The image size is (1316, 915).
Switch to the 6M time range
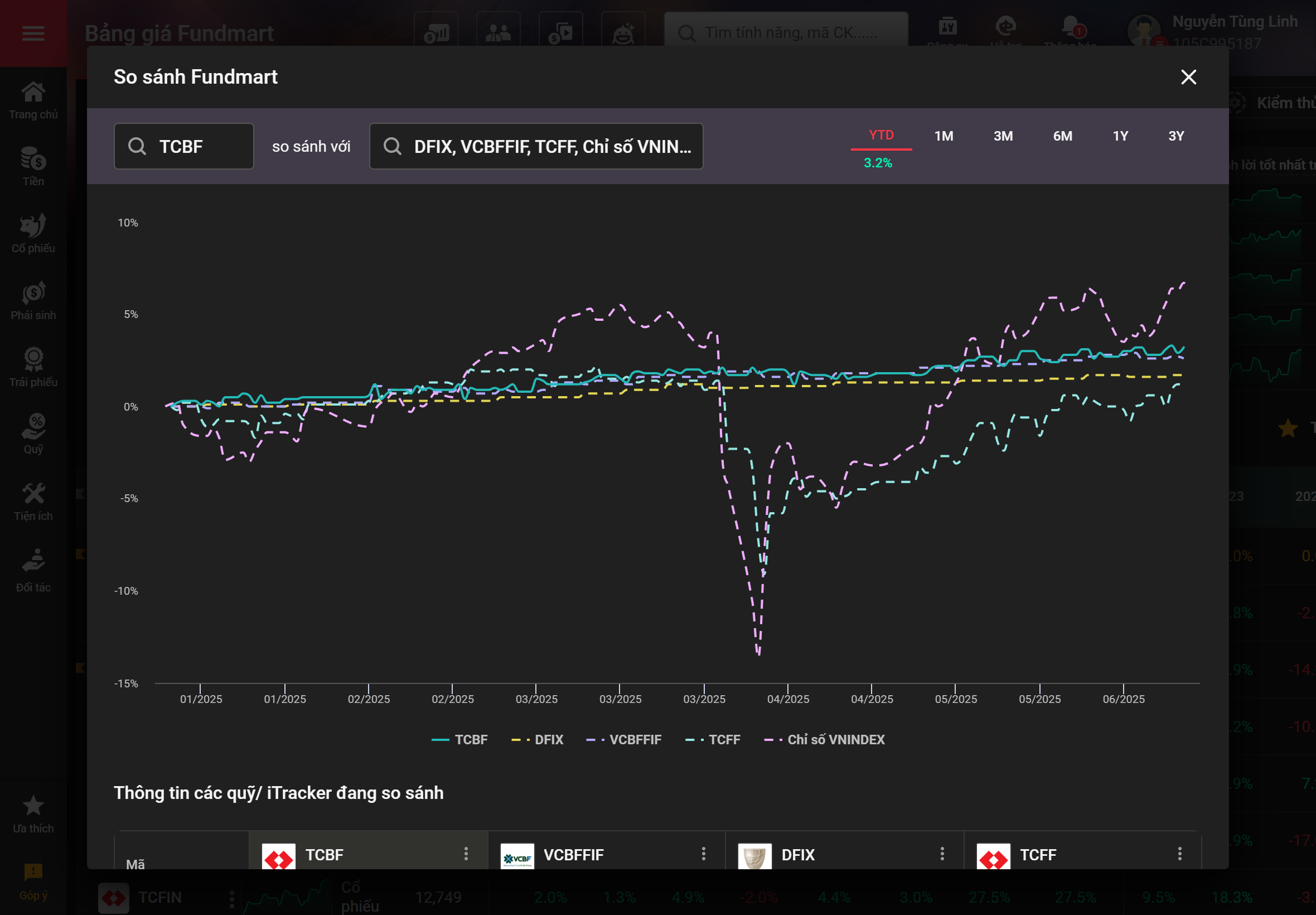(x=1062, y=136)
